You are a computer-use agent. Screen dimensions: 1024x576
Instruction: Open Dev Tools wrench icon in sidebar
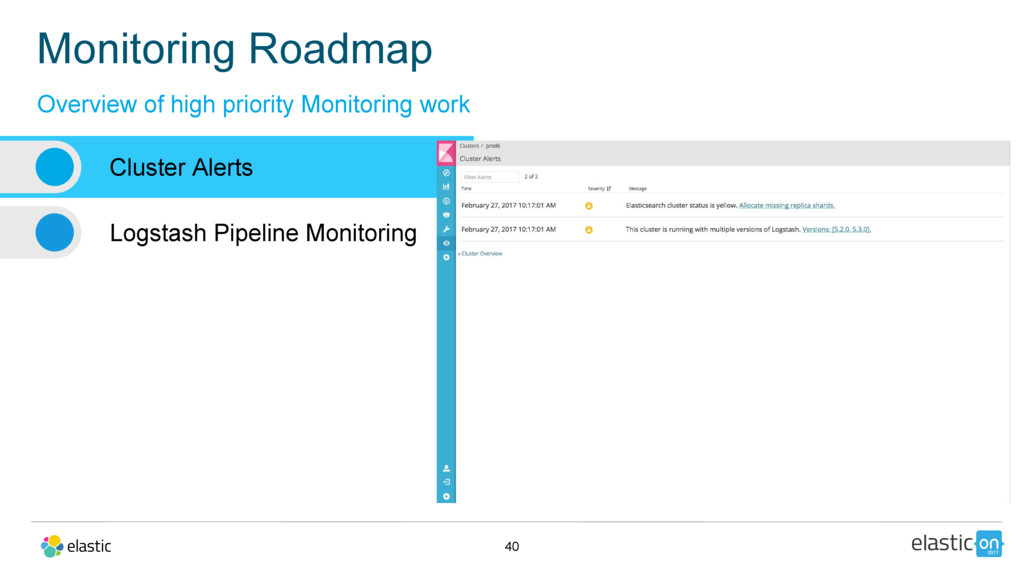[446, 229]
